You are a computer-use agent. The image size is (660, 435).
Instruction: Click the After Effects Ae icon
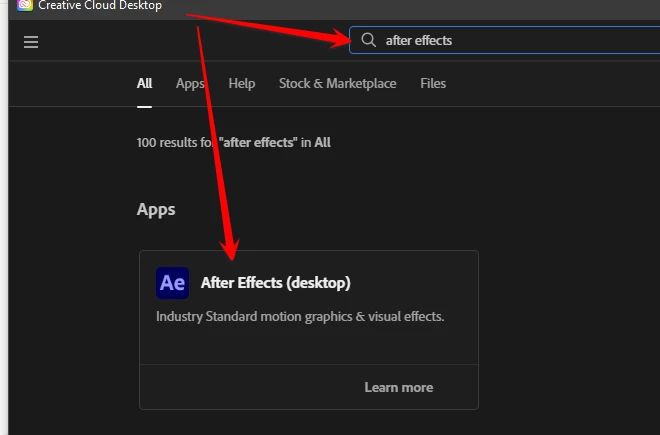pyautogui.click(x=172, y=283)
